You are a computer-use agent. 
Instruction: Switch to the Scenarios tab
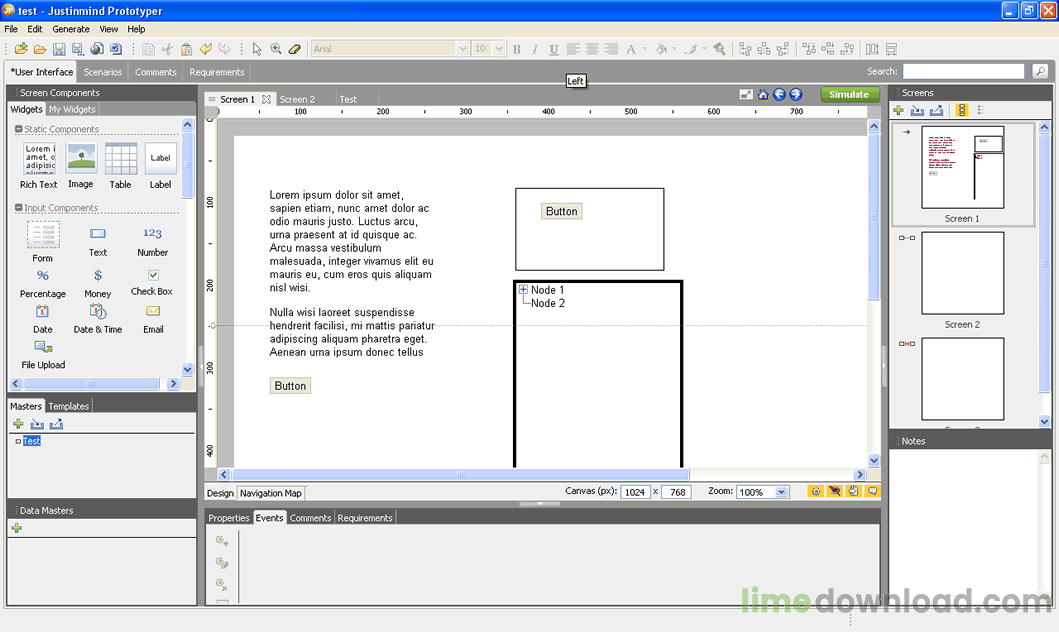[103, 72]
